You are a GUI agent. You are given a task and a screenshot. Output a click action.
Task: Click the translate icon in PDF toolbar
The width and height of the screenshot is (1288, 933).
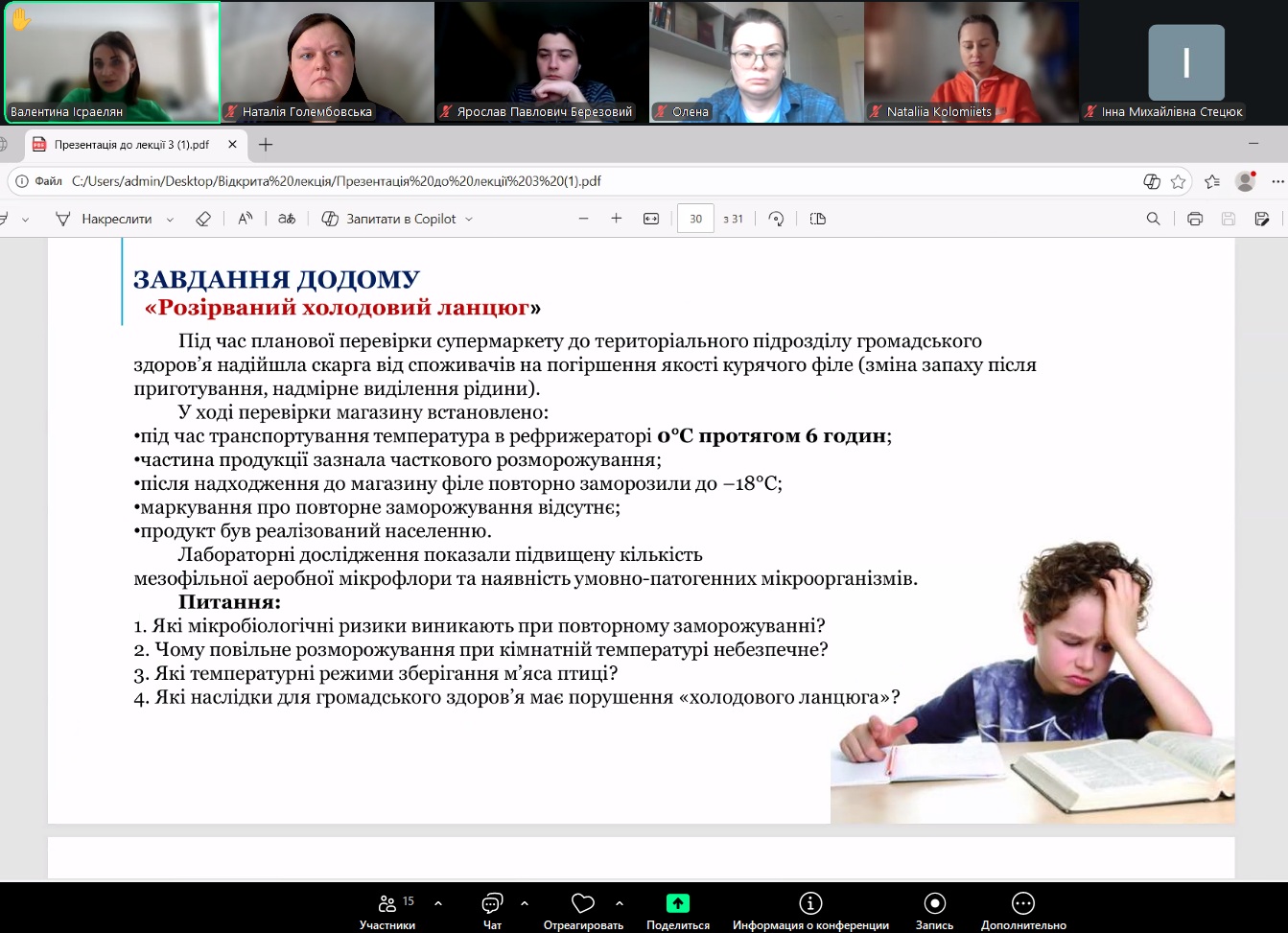pos(287,219)
